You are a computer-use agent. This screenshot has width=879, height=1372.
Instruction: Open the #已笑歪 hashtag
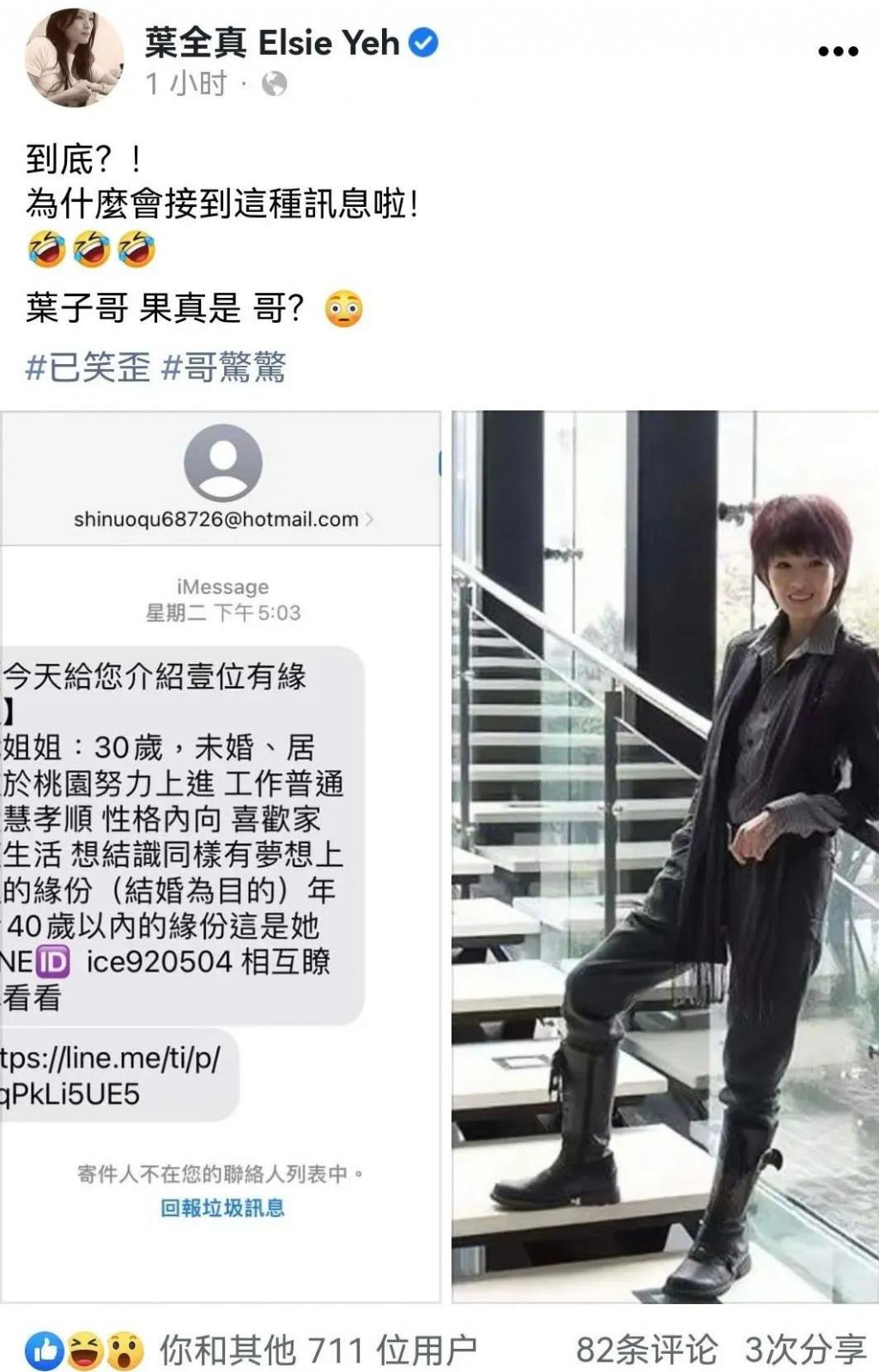(x=88, y=367)
